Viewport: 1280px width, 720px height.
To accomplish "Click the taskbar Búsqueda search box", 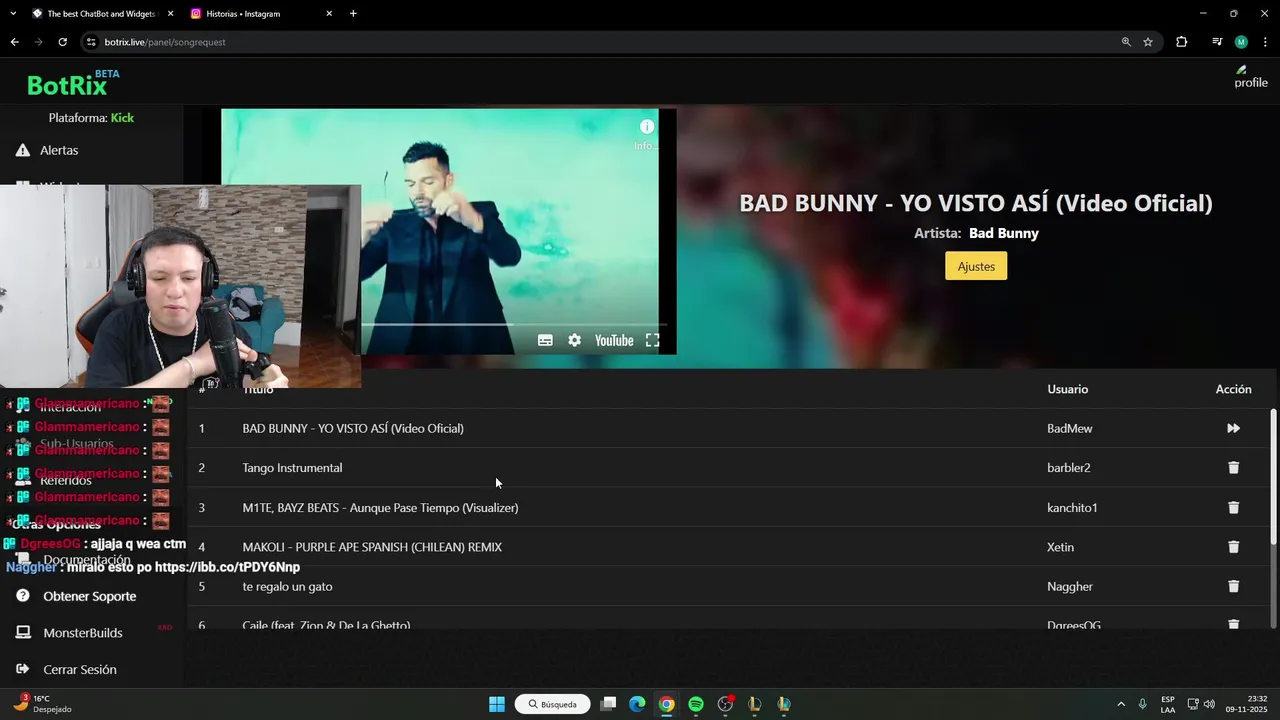I will pyautogui.click(x=552, y=704).
